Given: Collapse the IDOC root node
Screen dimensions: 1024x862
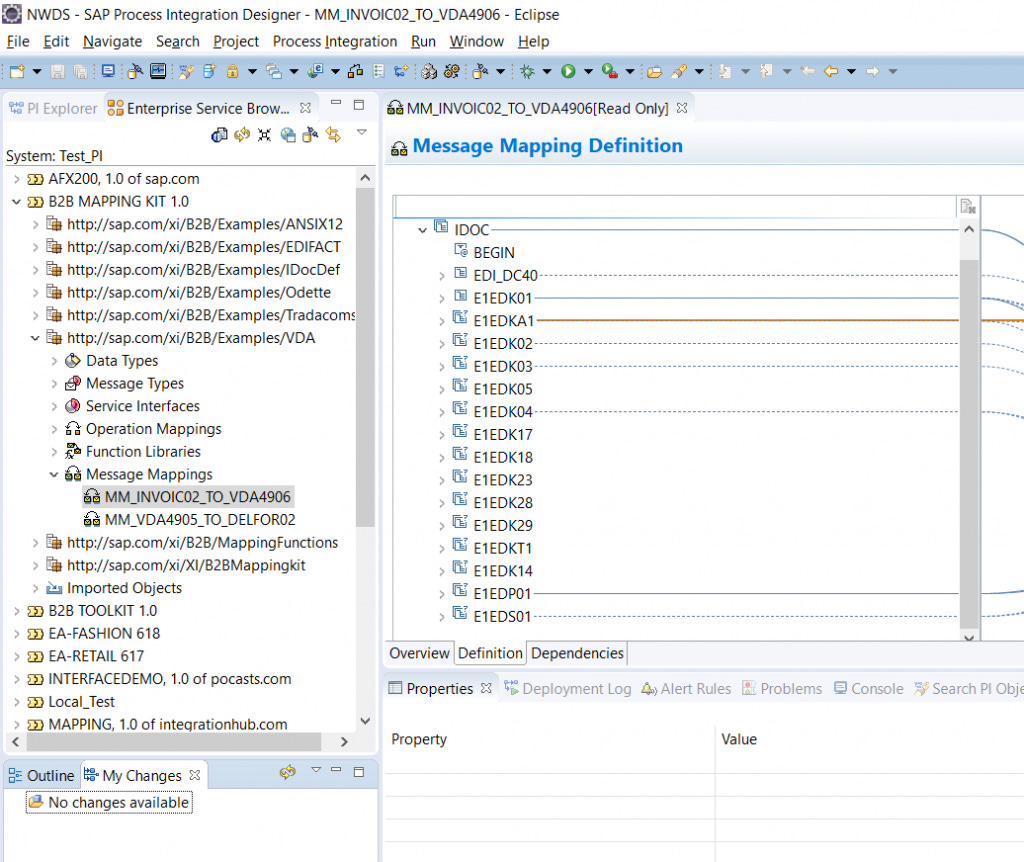Looking at the screenshot, I should [x=423, y=231].
